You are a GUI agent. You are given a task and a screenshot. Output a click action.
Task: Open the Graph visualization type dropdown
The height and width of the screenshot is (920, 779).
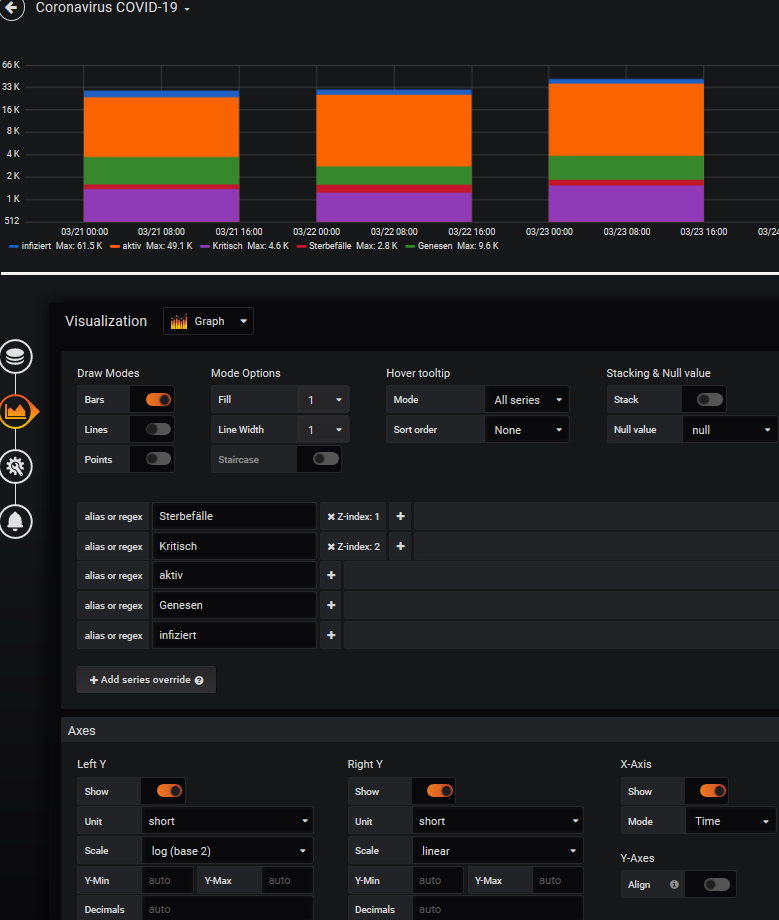209,321
